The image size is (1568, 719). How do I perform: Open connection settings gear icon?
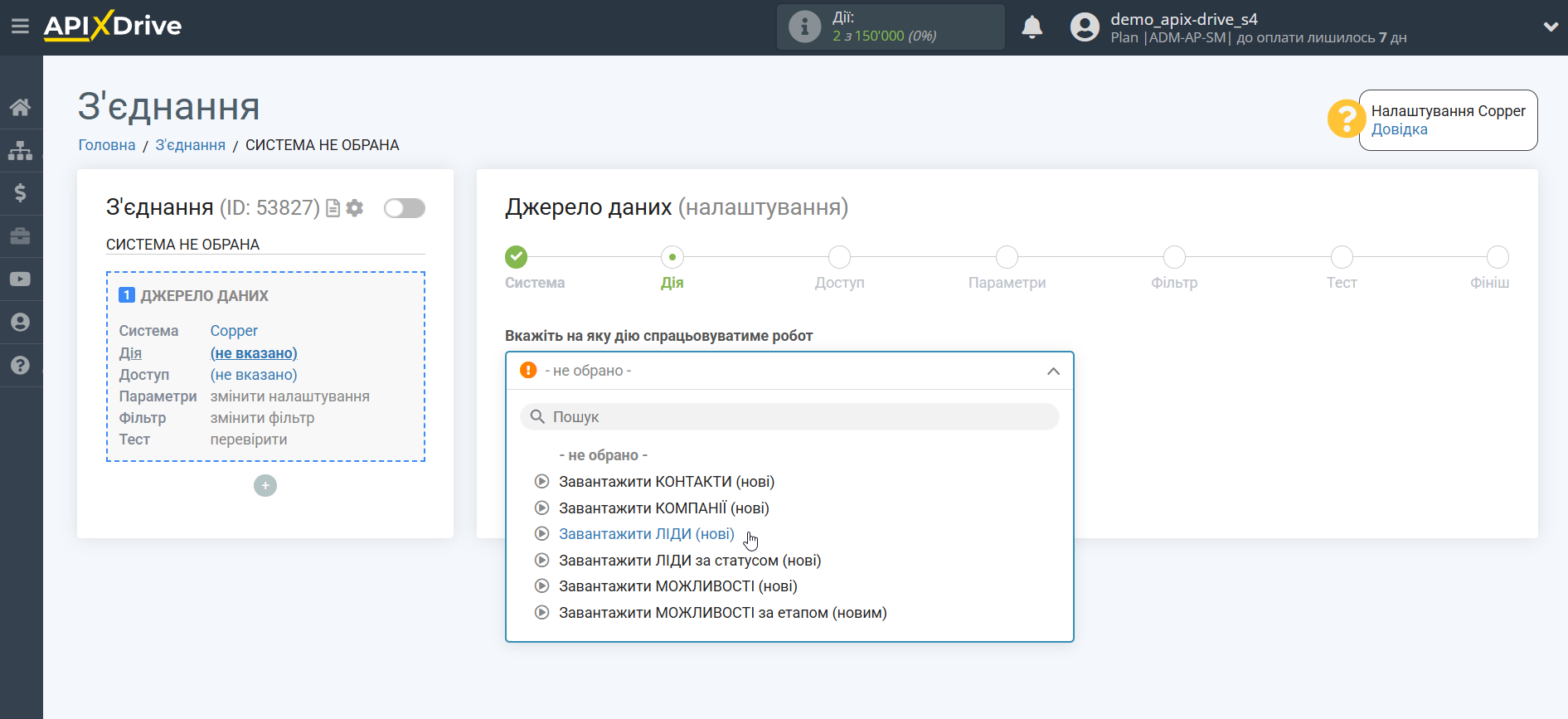355,208
